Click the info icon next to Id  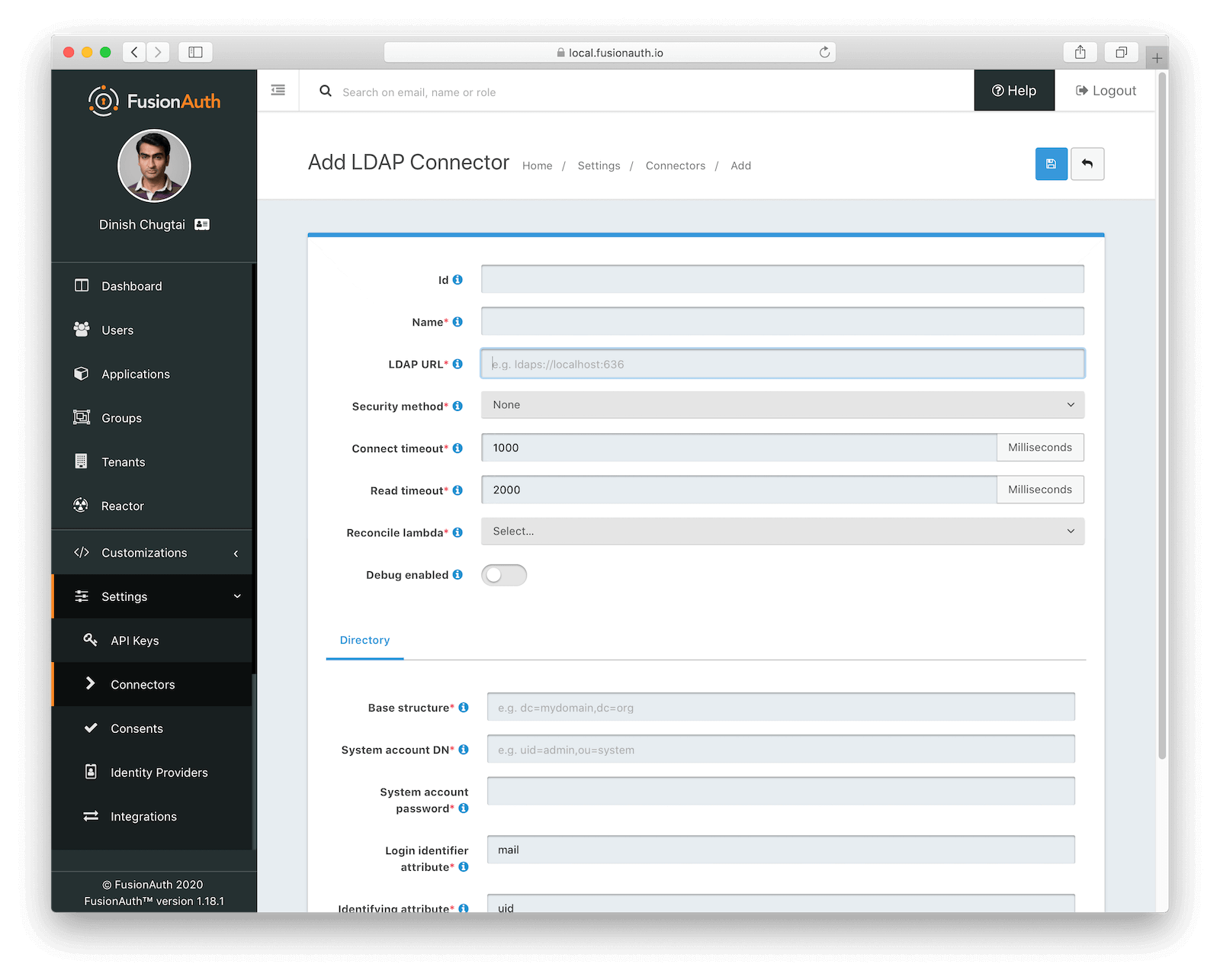pyautogui.click(x=457, y=280)
